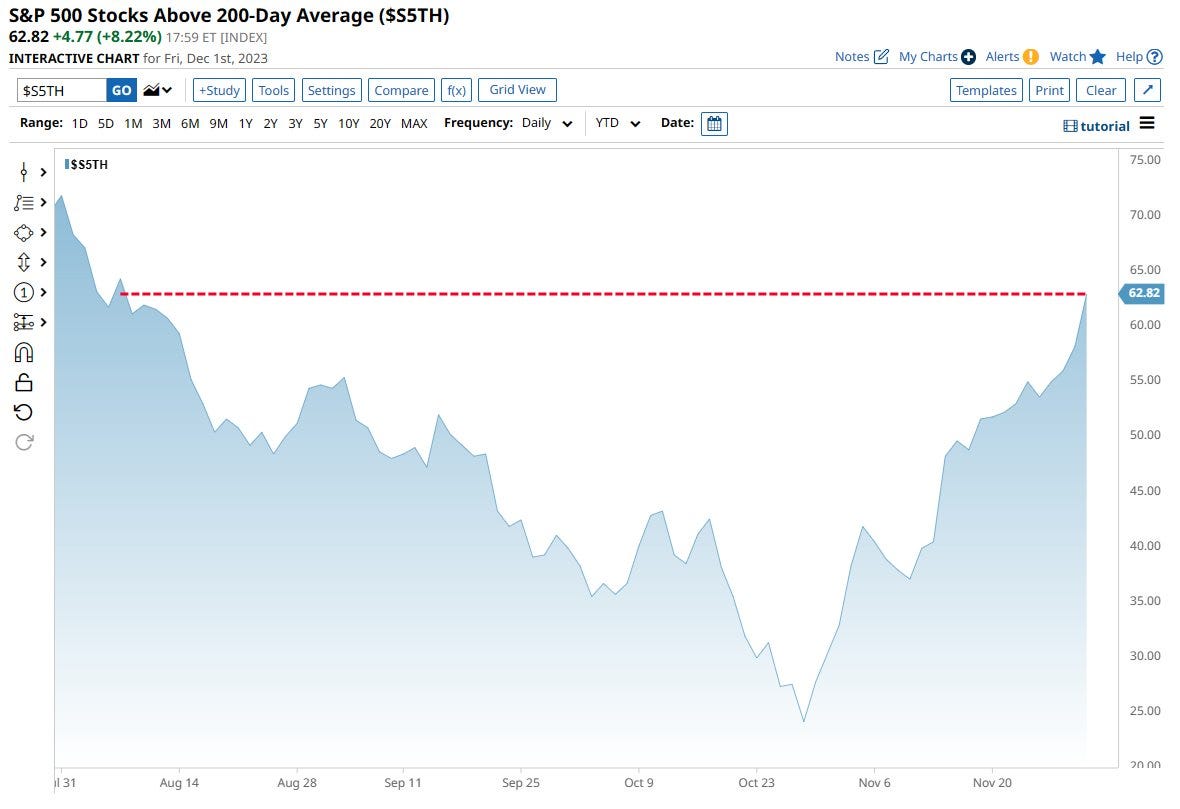The image size is (1180, 809).
Task: Click the +Study button
Action: [218, 90]
